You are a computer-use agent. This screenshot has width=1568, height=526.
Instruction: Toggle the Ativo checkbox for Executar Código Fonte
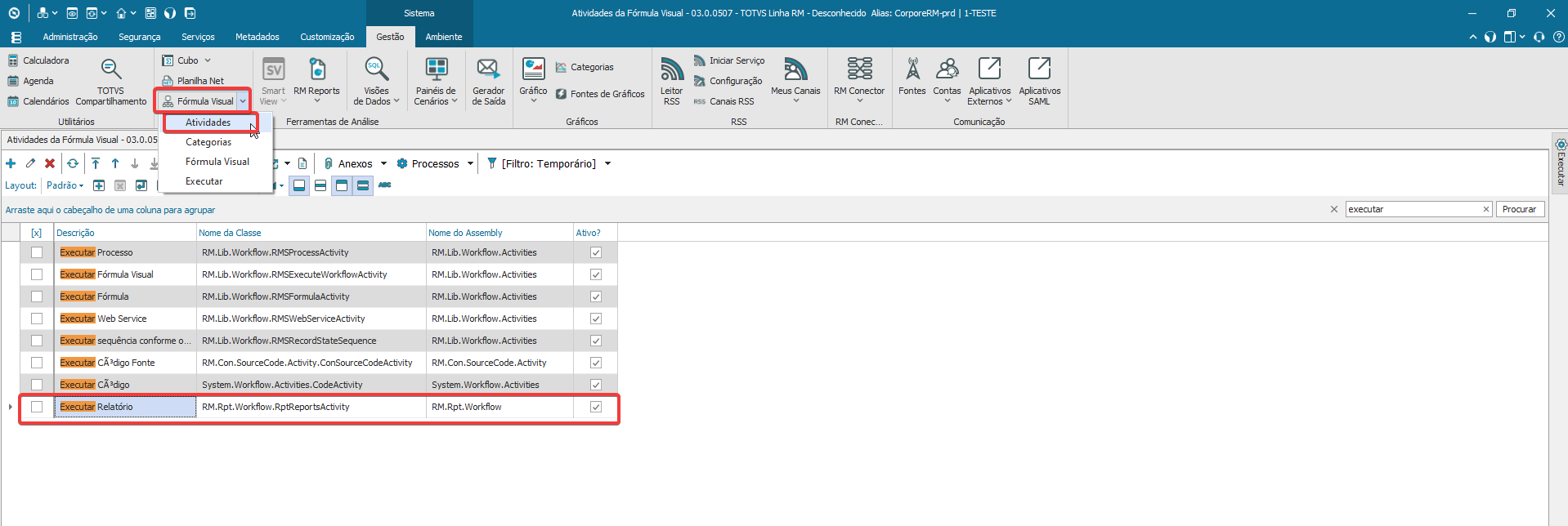pos(596,363)
